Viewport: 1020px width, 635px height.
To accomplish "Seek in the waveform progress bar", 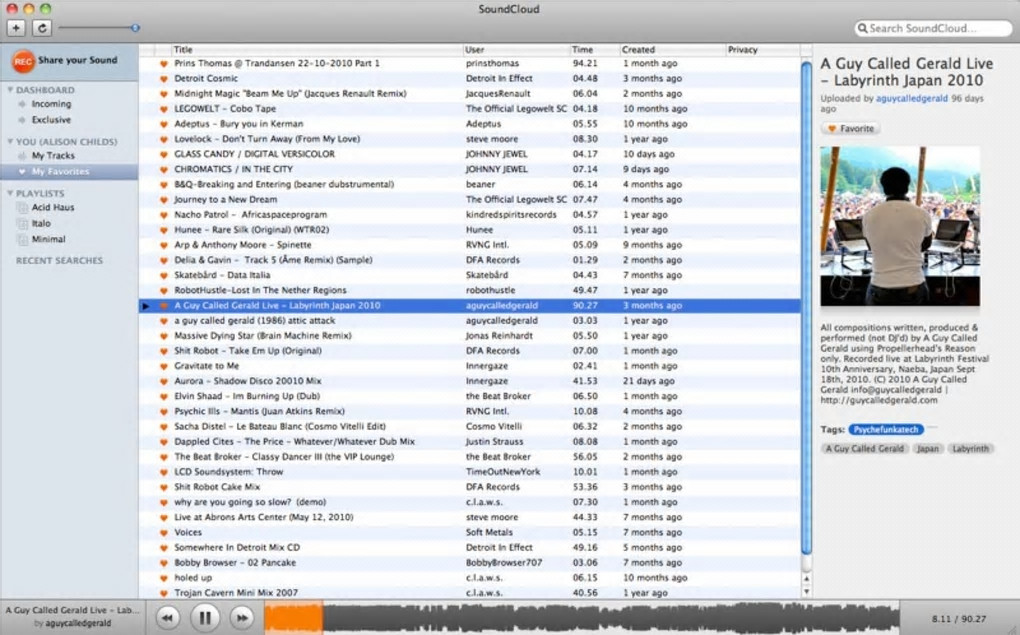I will (x=582, y=617).
